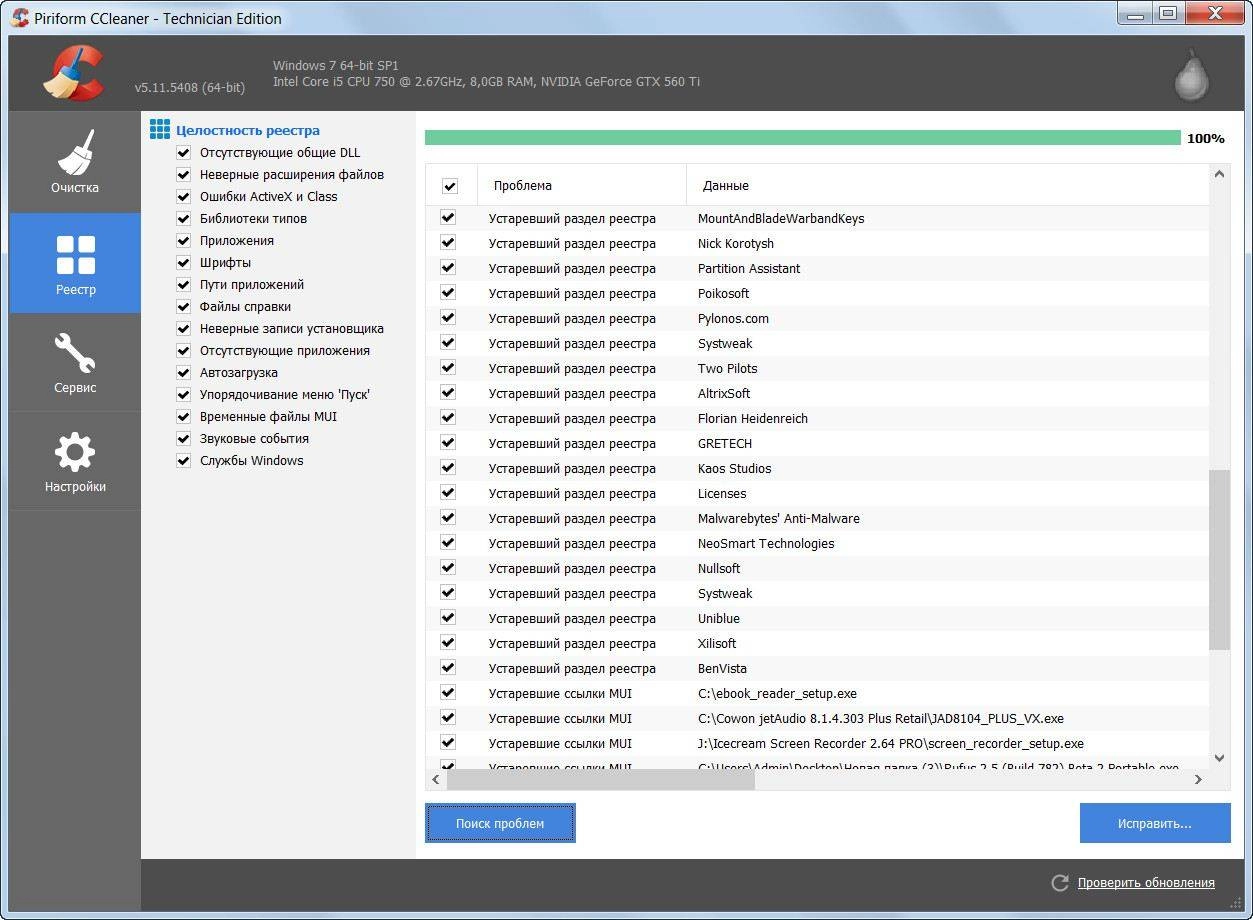Click the Piriform pear icon
The width and height of the screenshot is (1253, 920).
(x=1191, y=74)
